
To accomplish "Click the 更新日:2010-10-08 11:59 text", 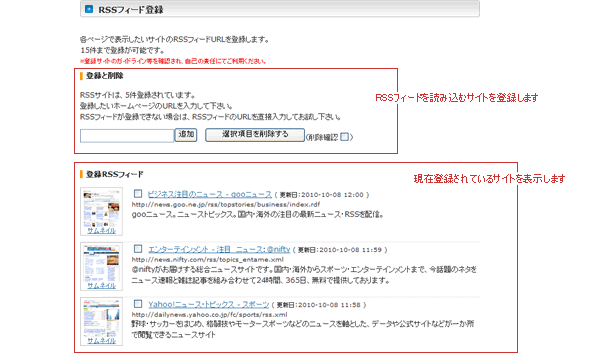I will point(340,250).
